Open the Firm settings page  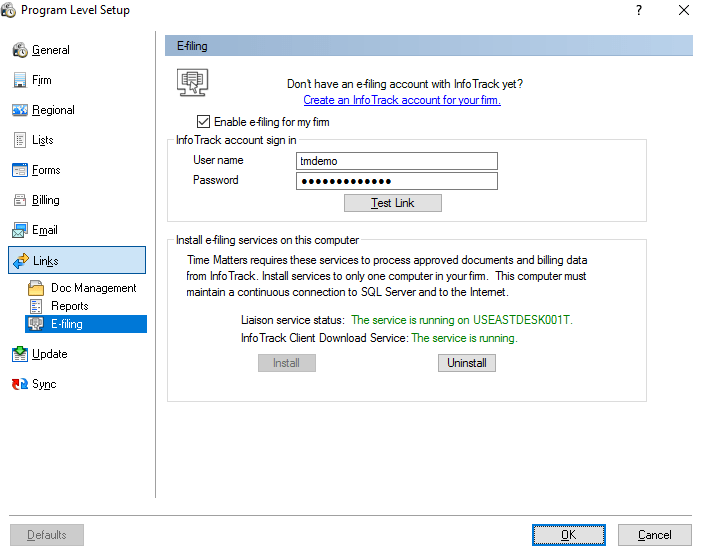42,80
